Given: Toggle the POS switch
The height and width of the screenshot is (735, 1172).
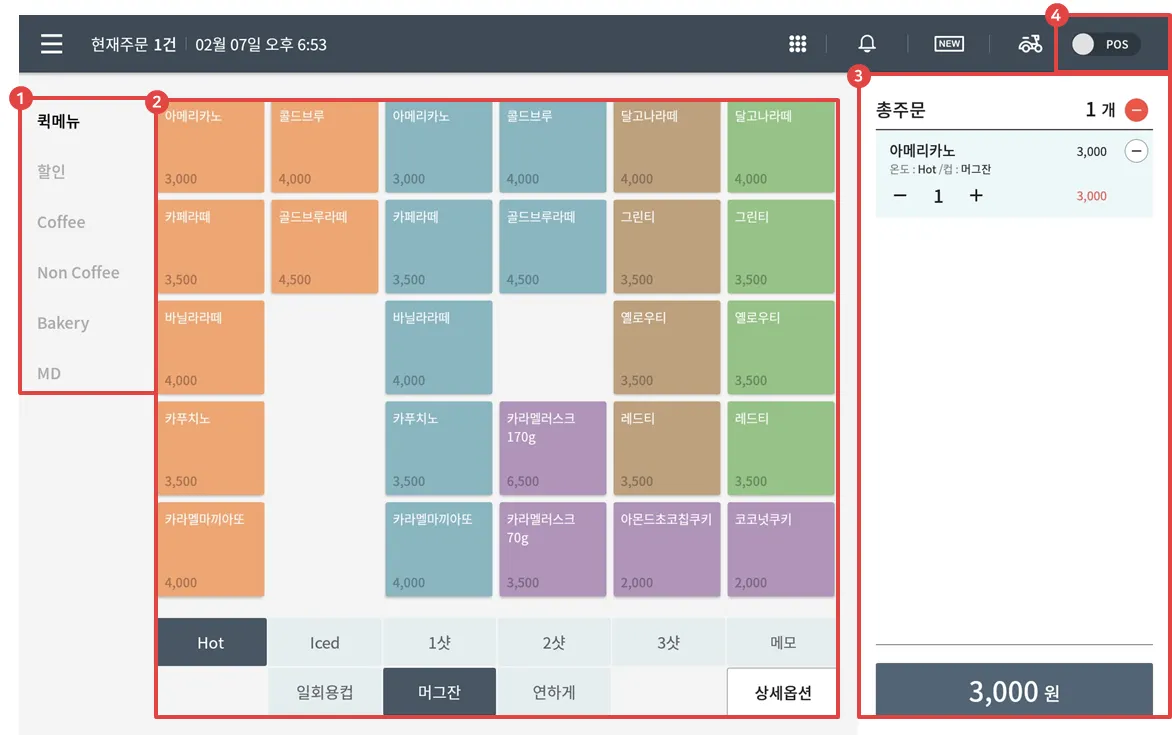Looking at the screenshot, I should 1105,45.
